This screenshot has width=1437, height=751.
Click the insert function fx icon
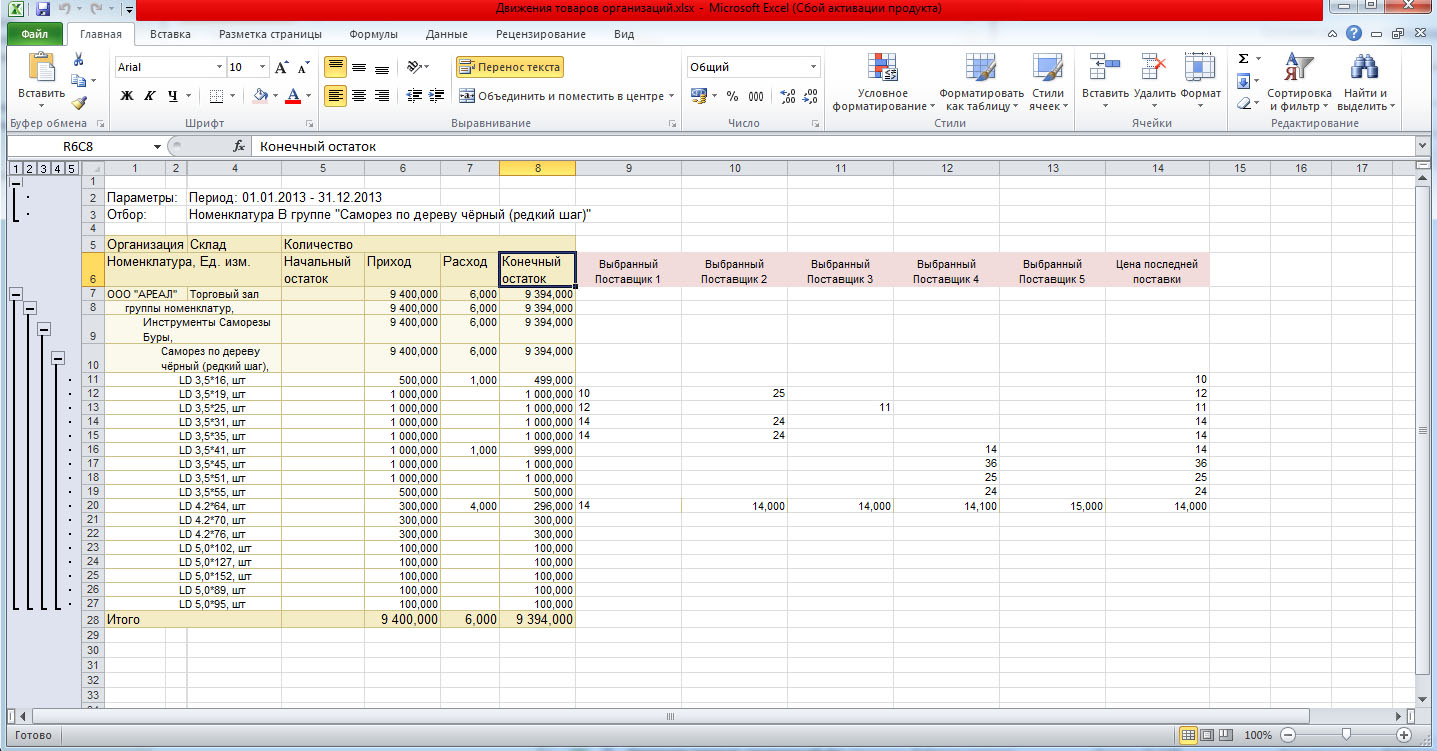click(239, 146)
